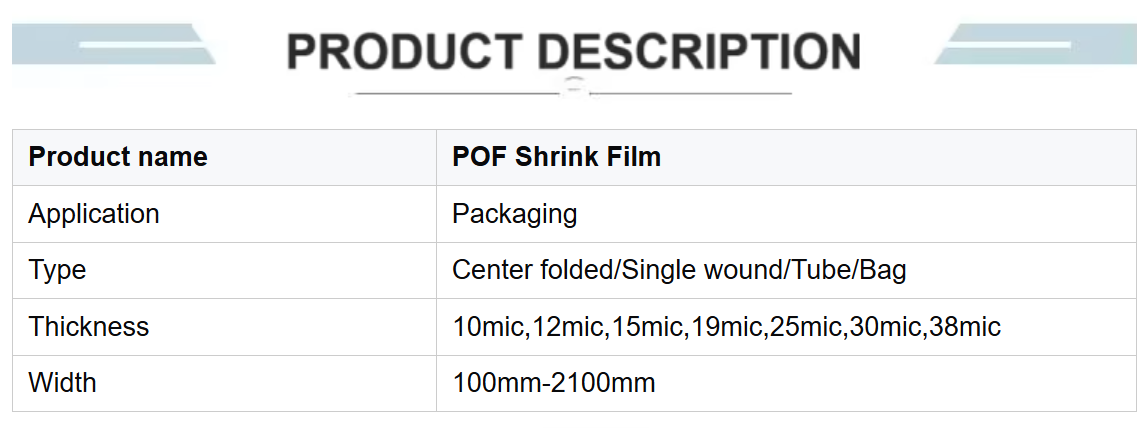Click the right decorative banner graphic
Image resolution: width=1143 pixels, height=428 pixels.
point(1035,44)
